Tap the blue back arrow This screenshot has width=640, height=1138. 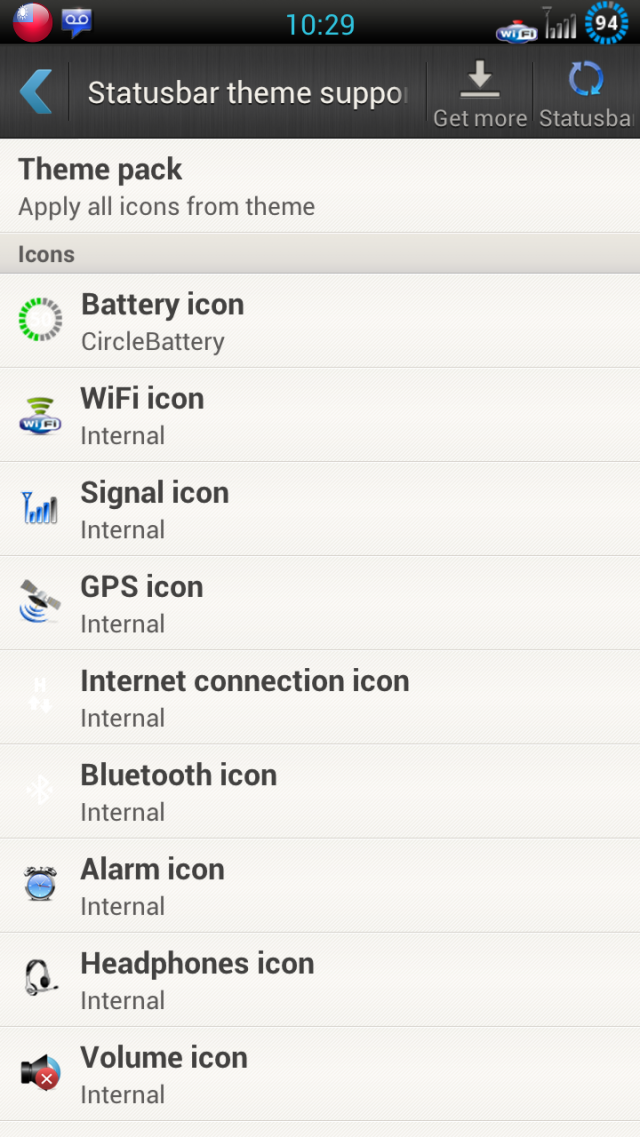[x=36, y=91]
